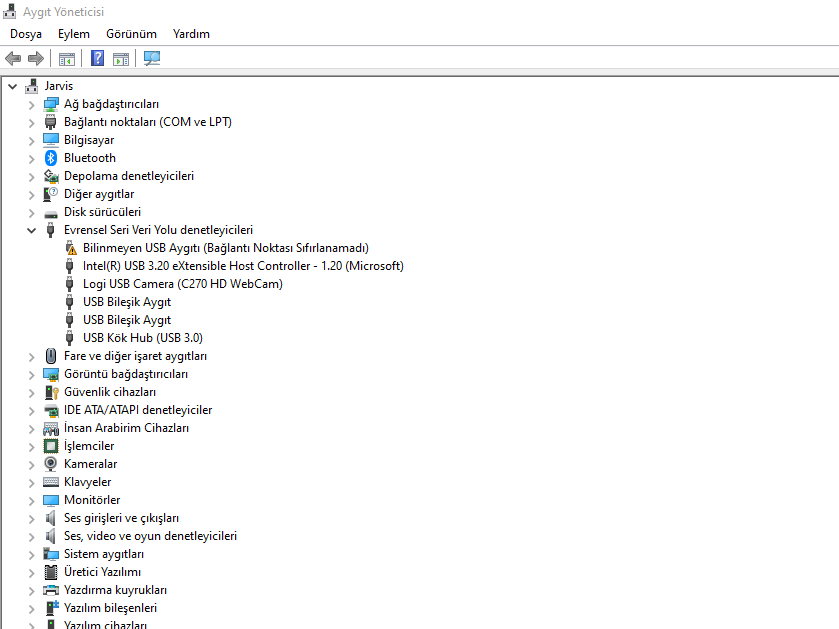This screenshot has width=839, height=629.
Task: Select Bağlantı noktaları (COM ve LPT) label
Action: (x=148, y=122)
